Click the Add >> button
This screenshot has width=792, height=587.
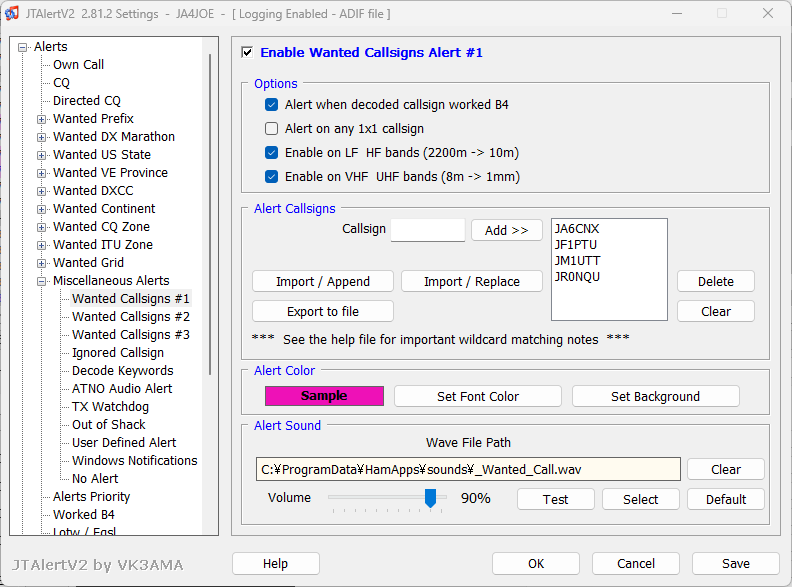[x=507, y=230]
